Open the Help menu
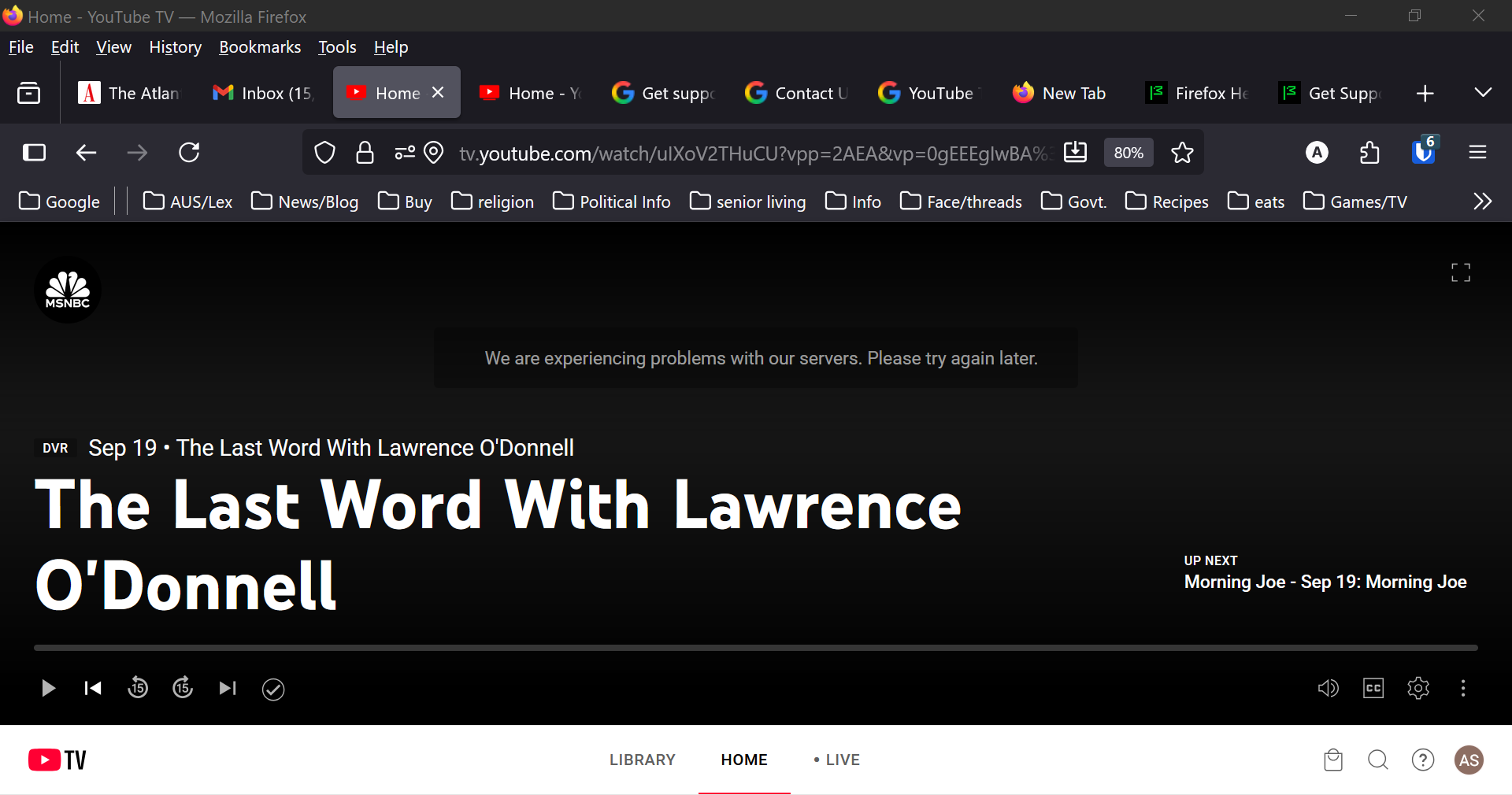This screenshot has width=1512, height=795. click(x=391, y=47)
